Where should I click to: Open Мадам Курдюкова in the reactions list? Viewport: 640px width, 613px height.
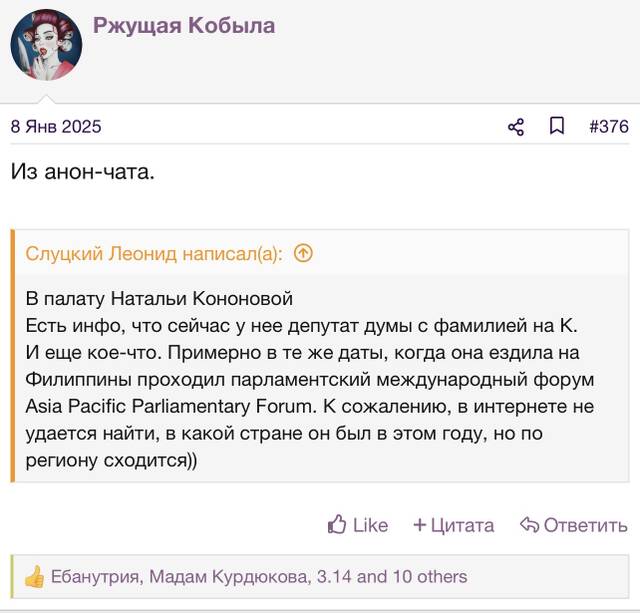pos(228,577)
